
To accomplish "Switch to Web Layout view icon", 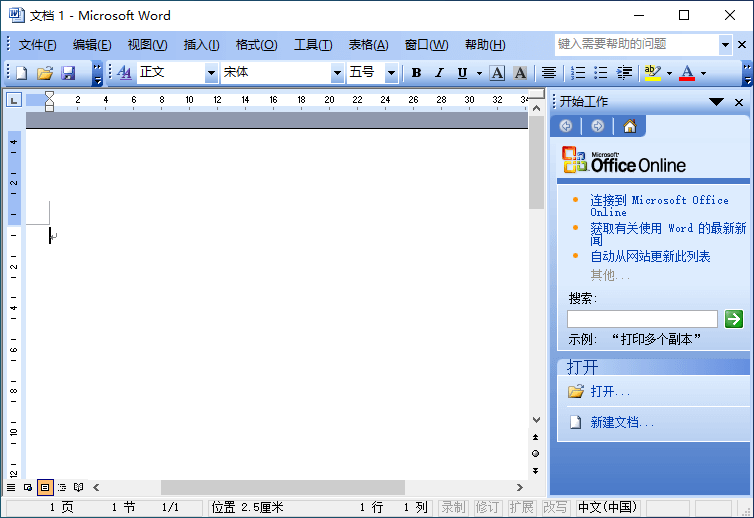I will click(28, 487).
